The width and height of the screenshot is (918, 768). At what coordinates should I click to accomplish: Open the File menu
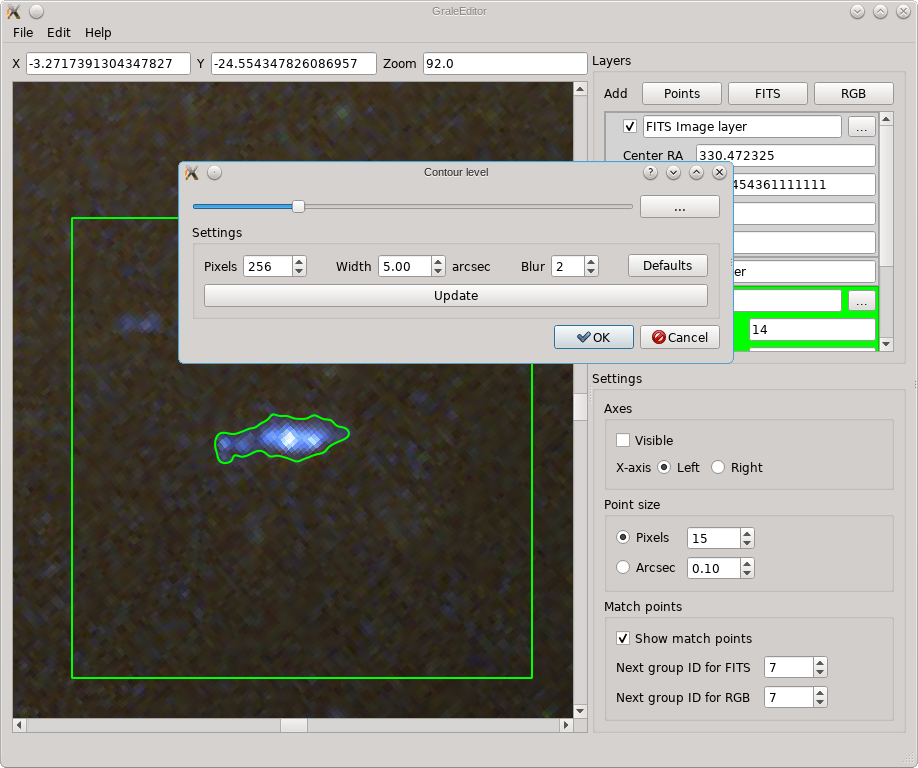pos(23,33)
